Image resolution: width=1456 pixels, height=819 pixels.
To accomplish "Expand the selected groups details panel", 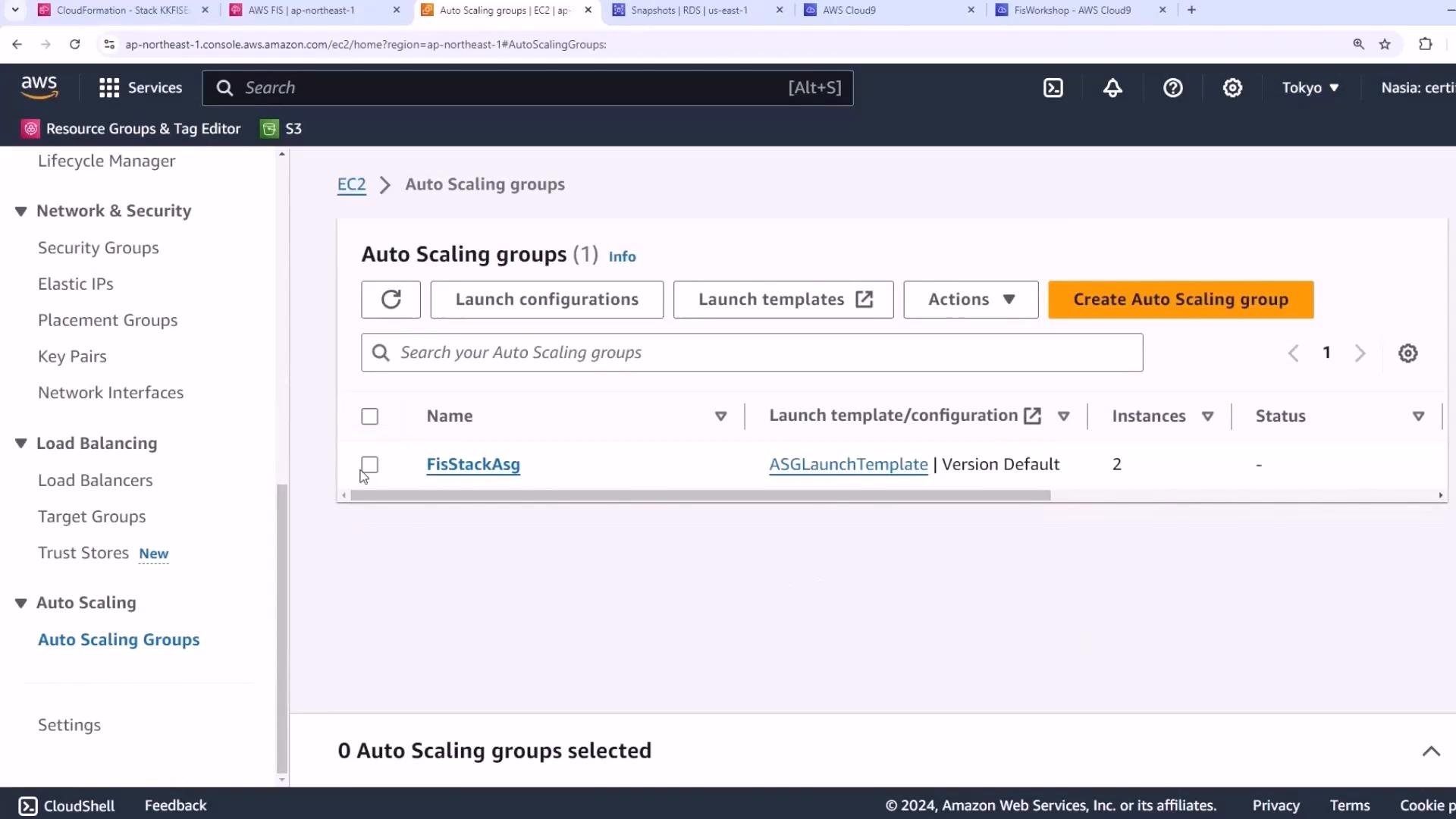I will pos(1431,752).
